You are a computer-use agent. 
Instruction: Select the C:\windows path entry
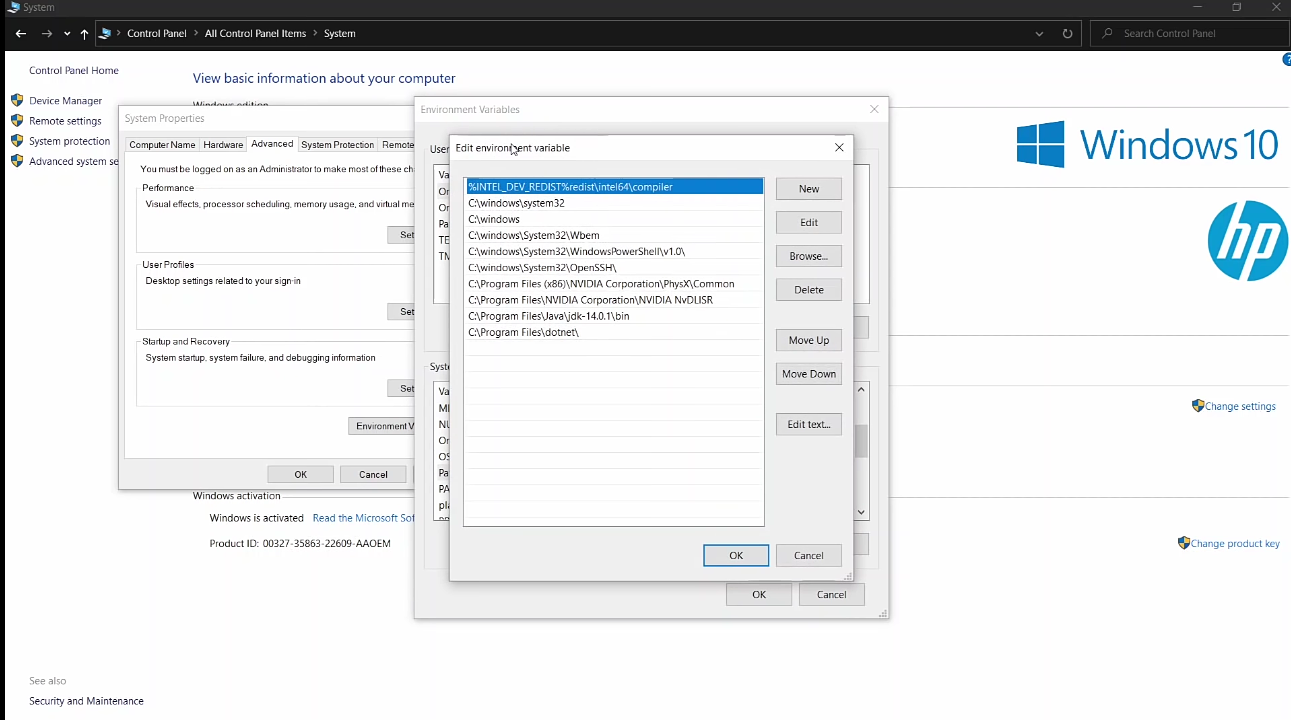[614, 219]
